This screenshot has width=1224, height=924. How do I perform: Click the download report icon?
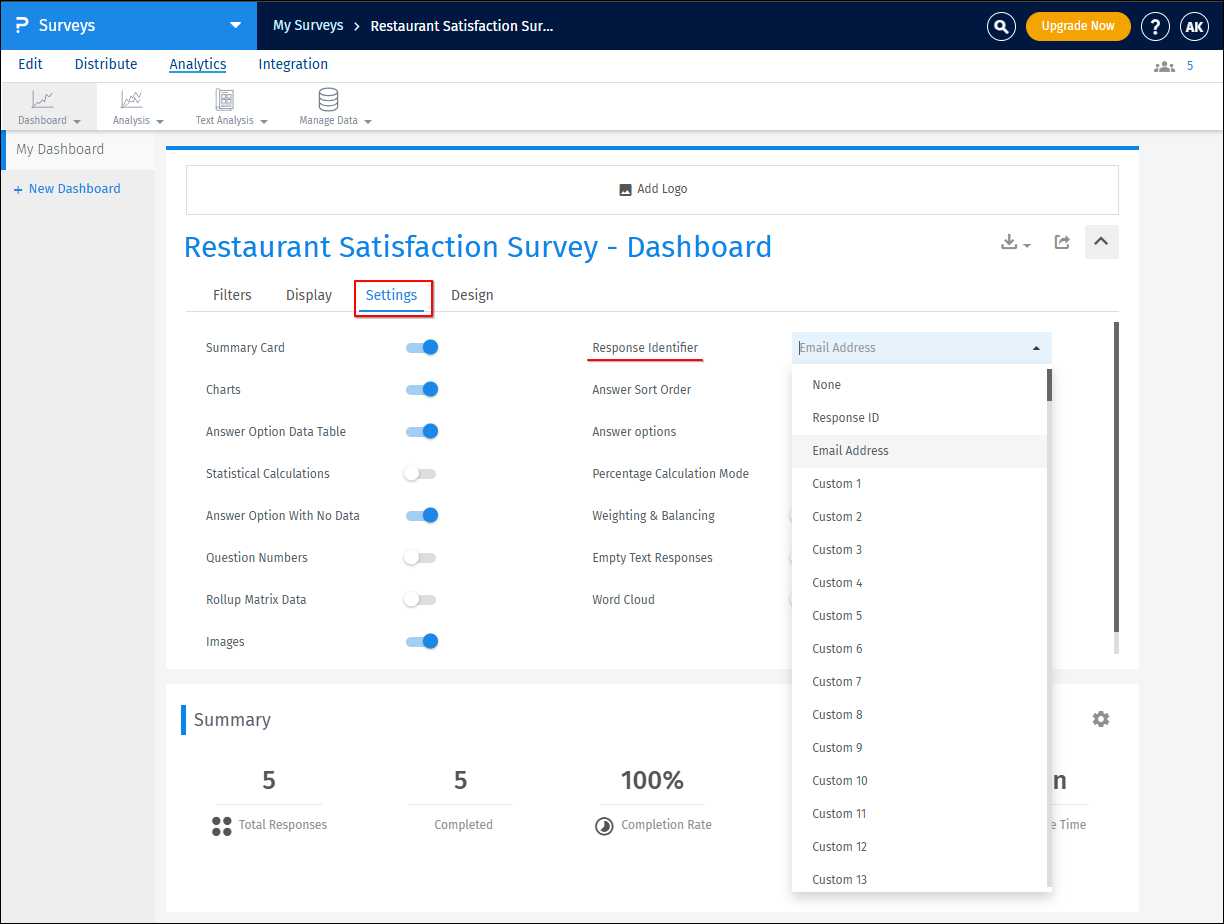pos(1010,242)
